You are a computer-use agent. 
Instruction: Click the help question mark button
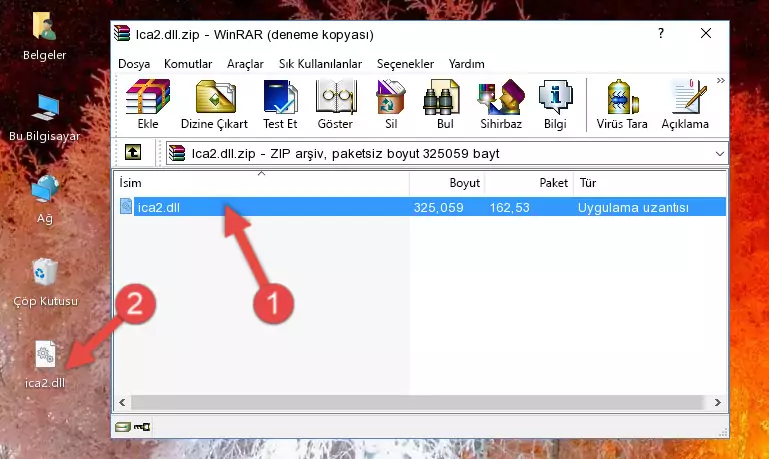(x=661, y=33)
